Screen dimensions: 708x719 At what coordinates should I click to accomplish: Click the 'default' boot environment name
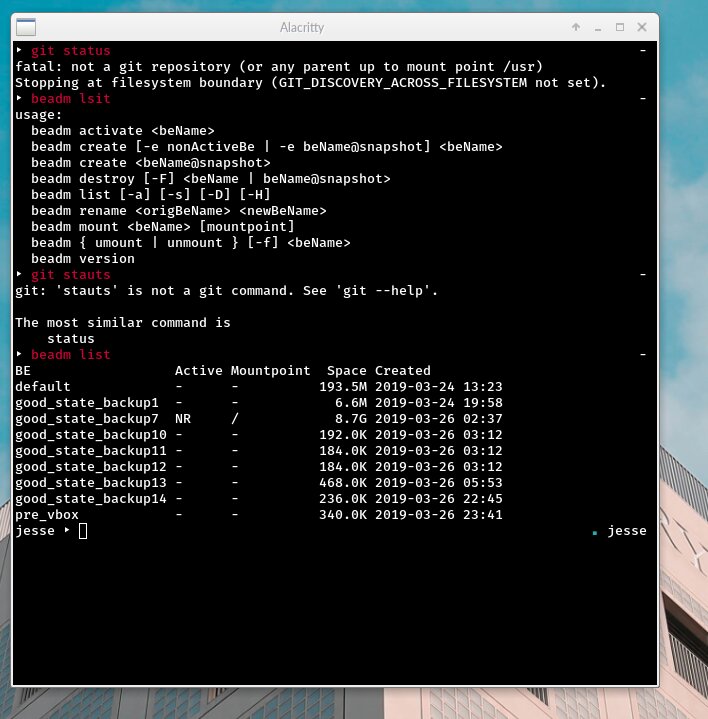click(x=43, y=387)
